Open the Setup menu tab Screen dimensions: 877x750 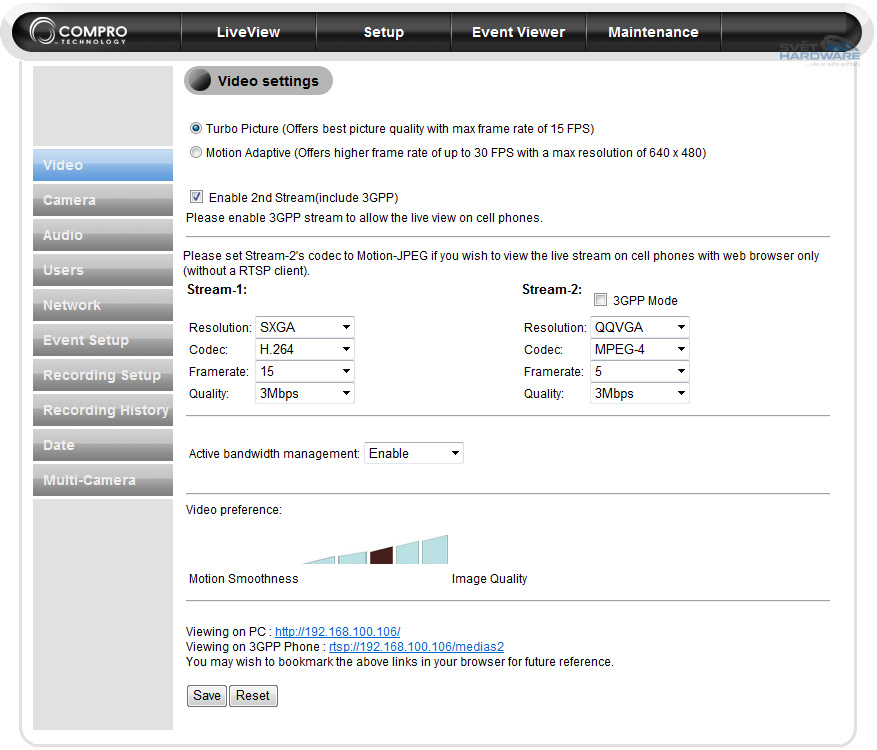coord(383,32)
